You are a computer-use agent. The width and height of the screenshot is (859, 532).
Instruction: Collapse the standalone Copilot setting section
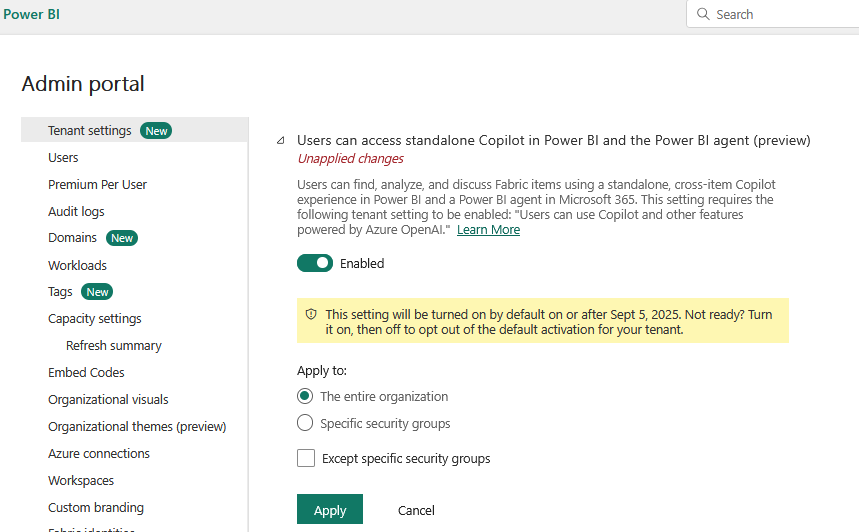(281, 141)
